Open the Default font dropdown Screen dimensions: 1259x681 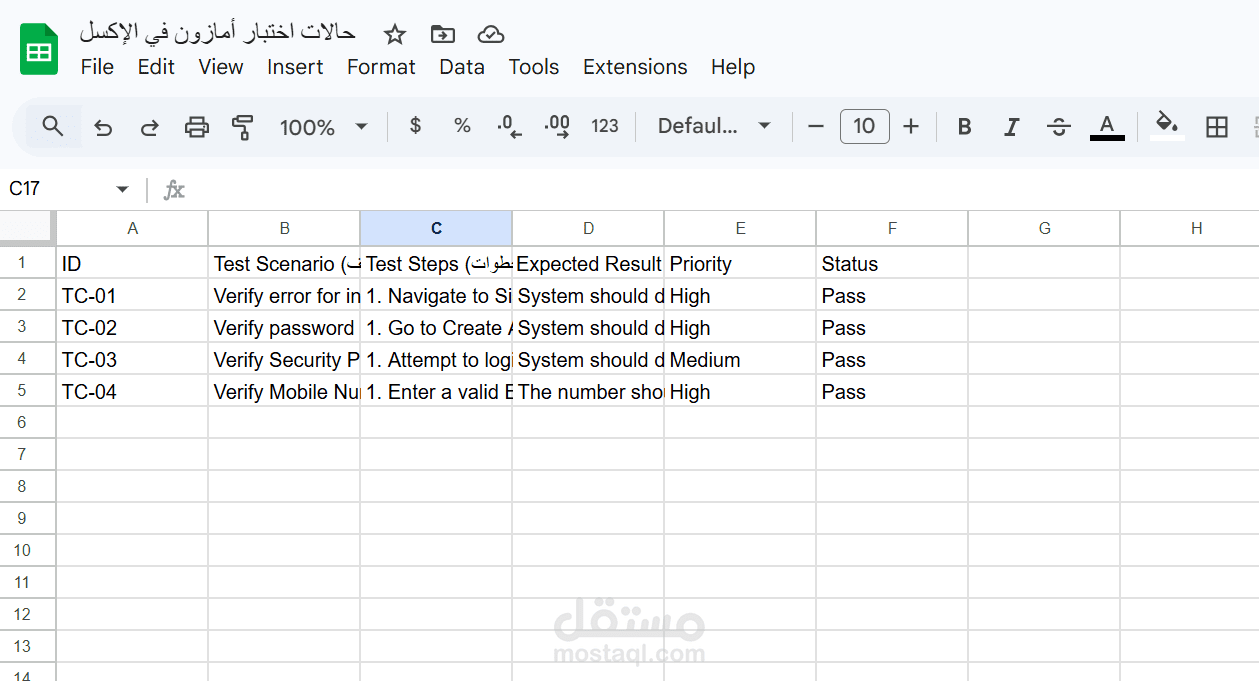(x=714, y=126)
